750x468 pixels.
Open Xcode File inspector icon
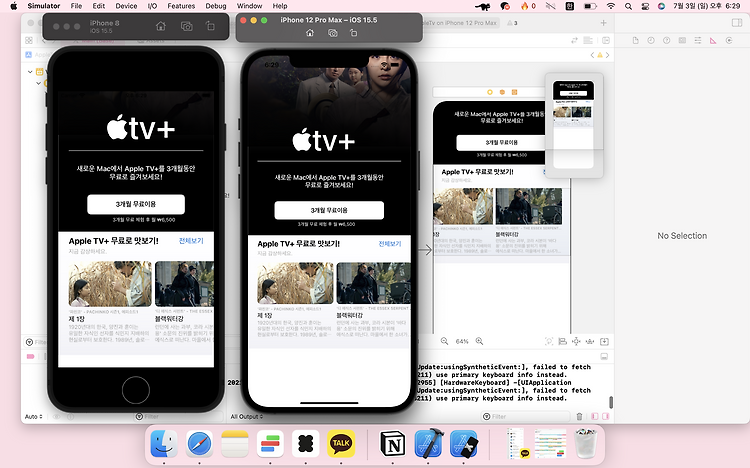pos(635,41)
